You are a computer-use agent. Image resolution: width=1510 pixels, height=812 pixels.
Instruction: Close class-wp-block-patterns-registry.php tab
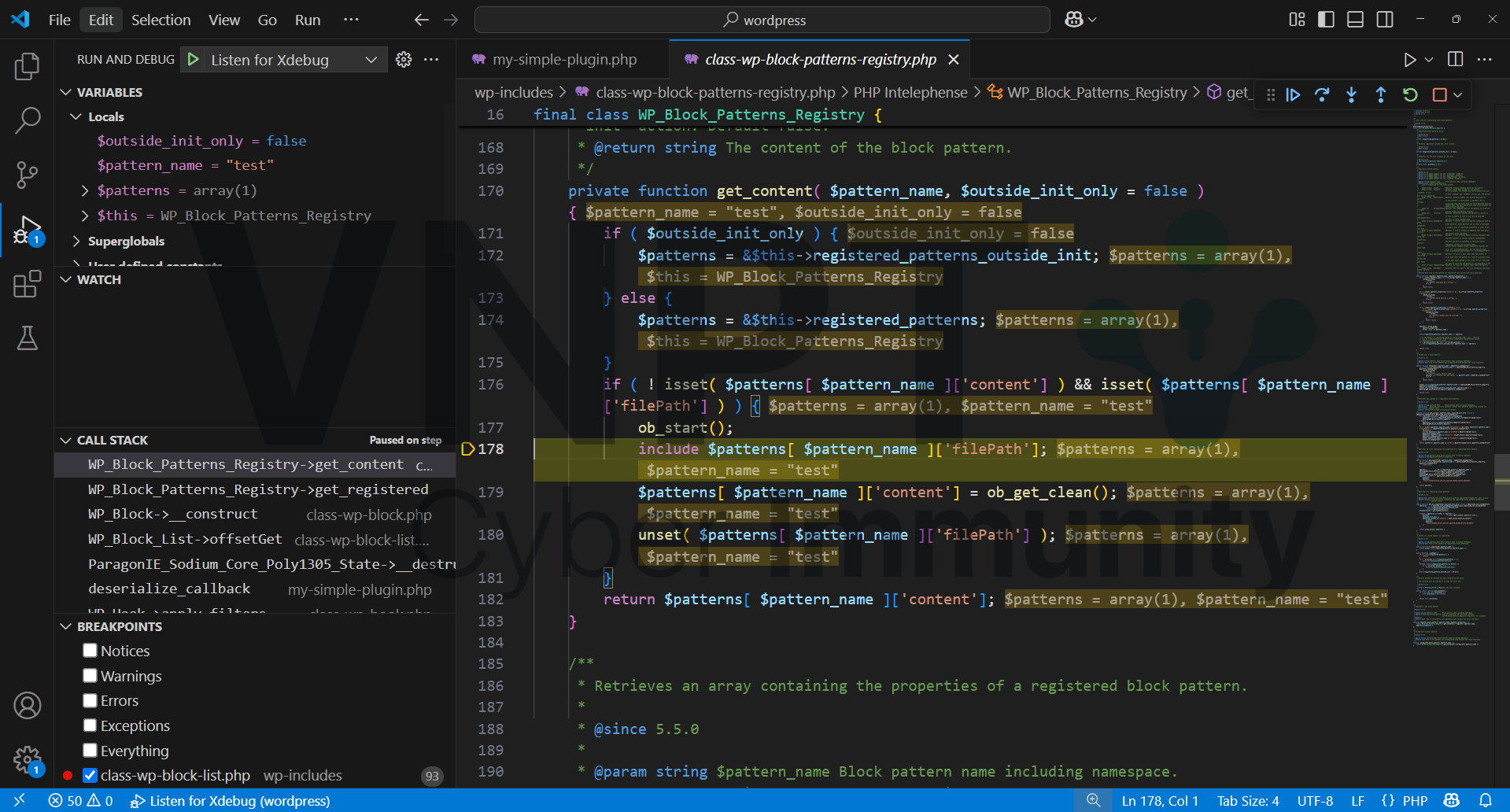954,60
